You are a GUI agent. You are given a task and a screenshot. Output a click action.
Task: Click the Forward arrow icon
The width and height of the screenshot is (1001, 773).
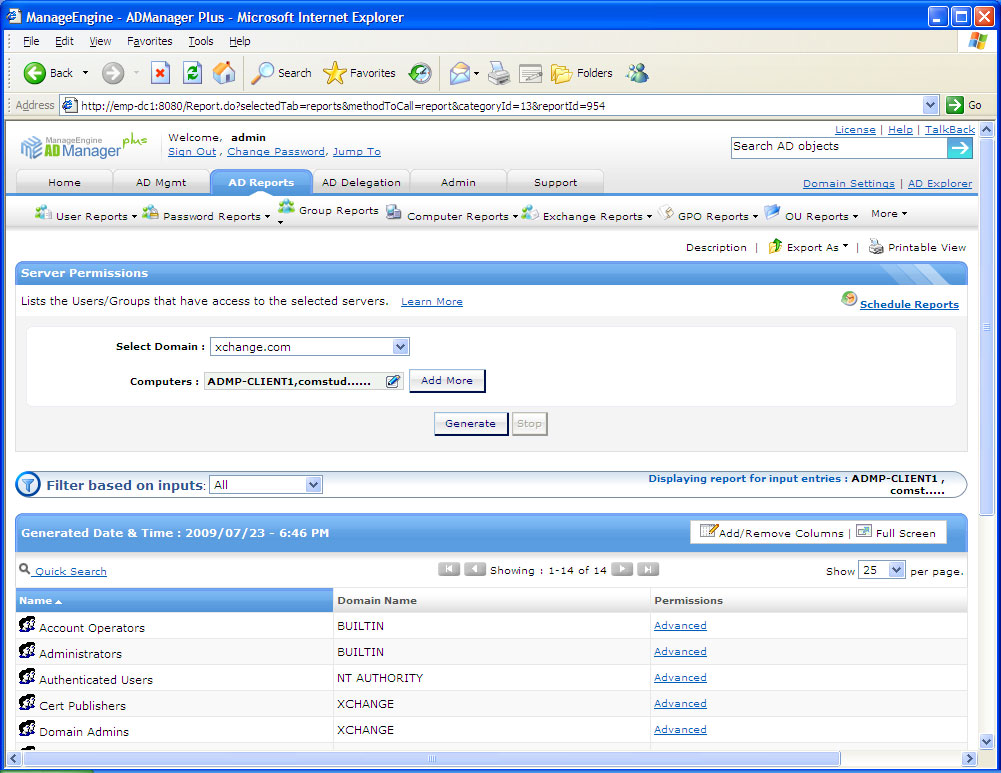tap(113, 73)
